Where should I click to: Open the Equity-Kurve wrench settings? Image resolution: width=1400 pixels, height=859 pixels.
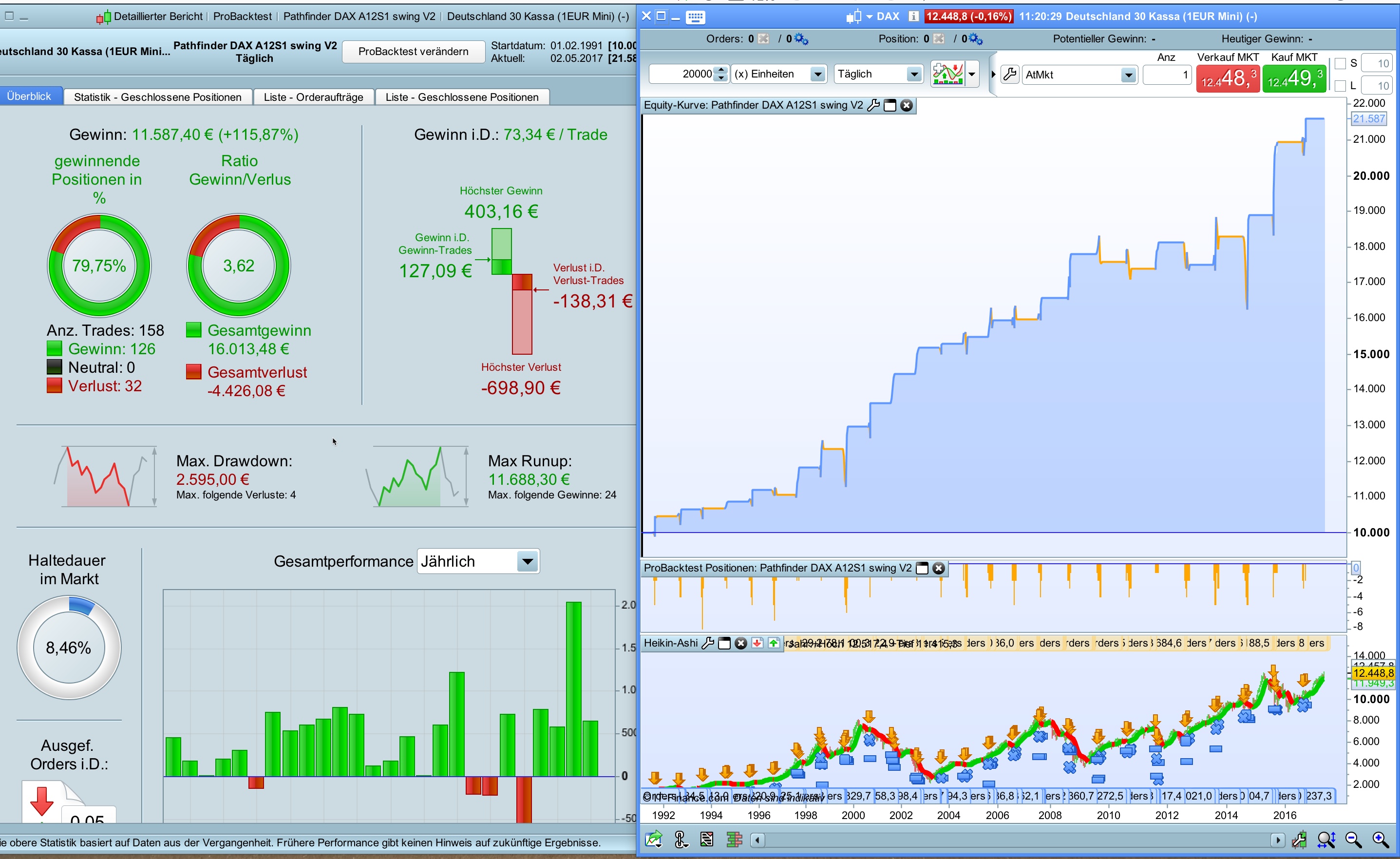tap(873, 105)
